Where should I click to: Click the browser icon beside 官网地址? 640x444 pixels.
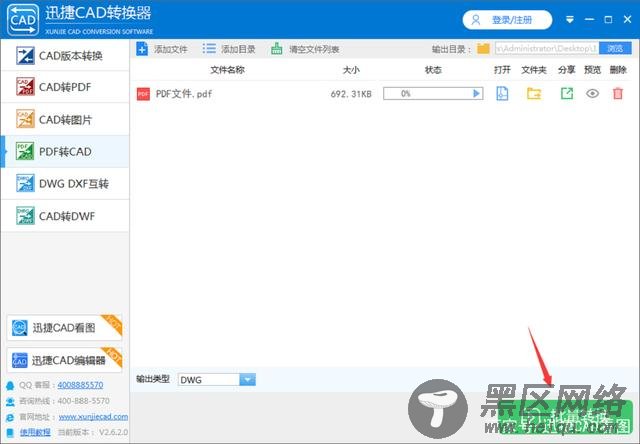[10, 417]
